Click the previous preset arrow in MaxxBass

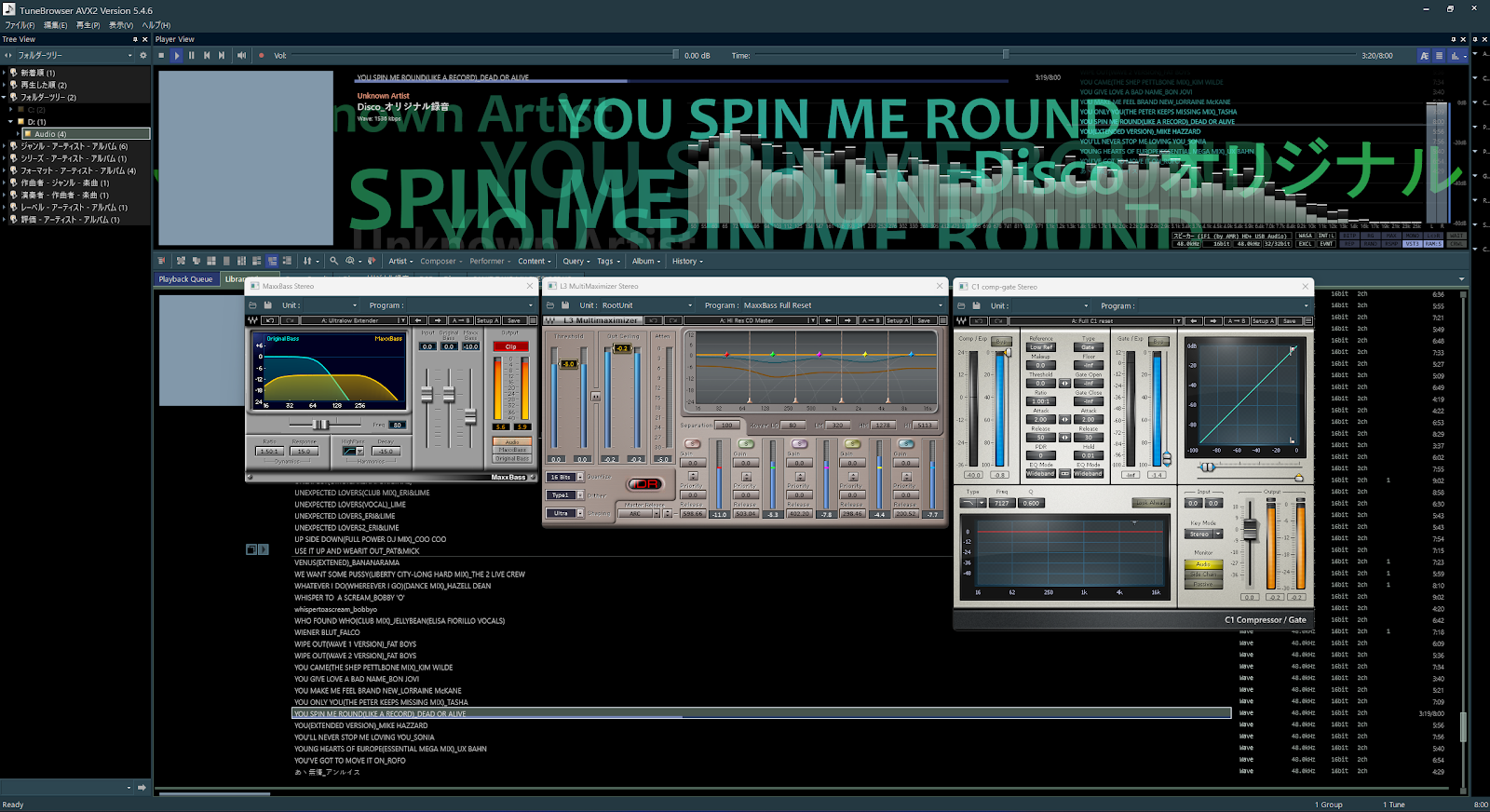418,320
